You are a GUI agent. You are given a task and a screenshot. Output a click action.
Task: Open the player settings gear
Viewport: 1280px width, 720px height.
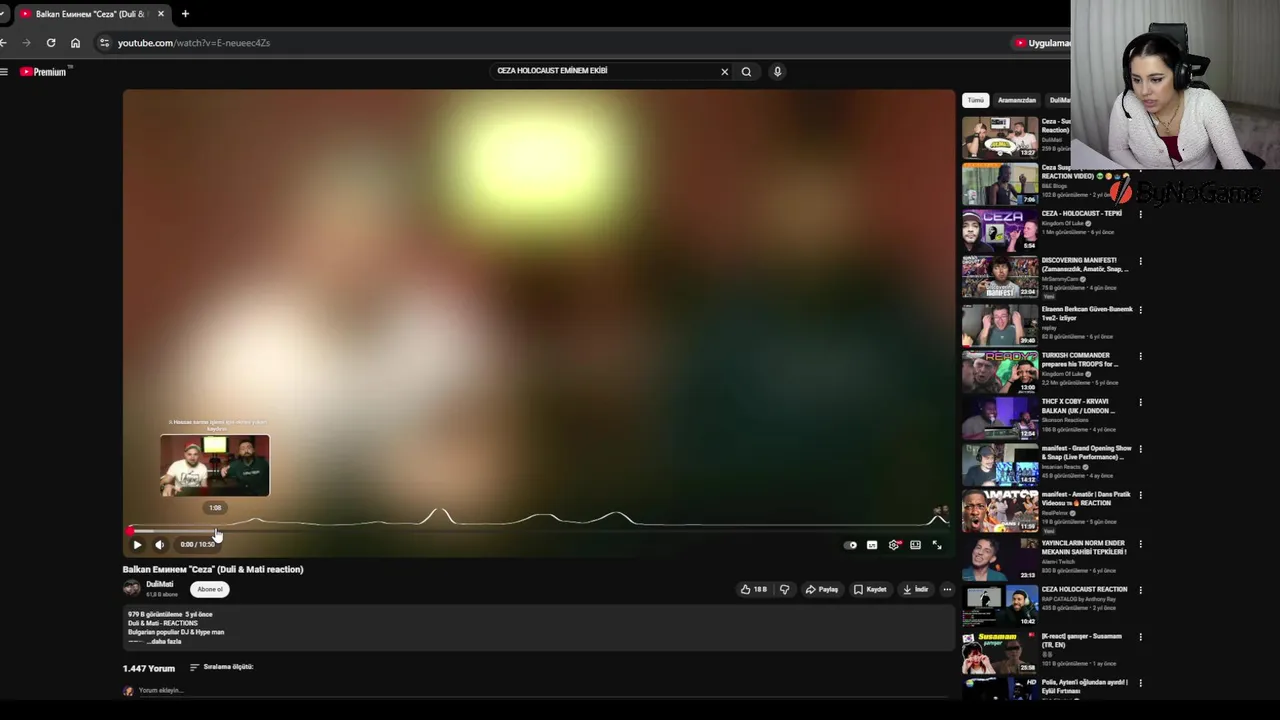click(x=894, y=545)
